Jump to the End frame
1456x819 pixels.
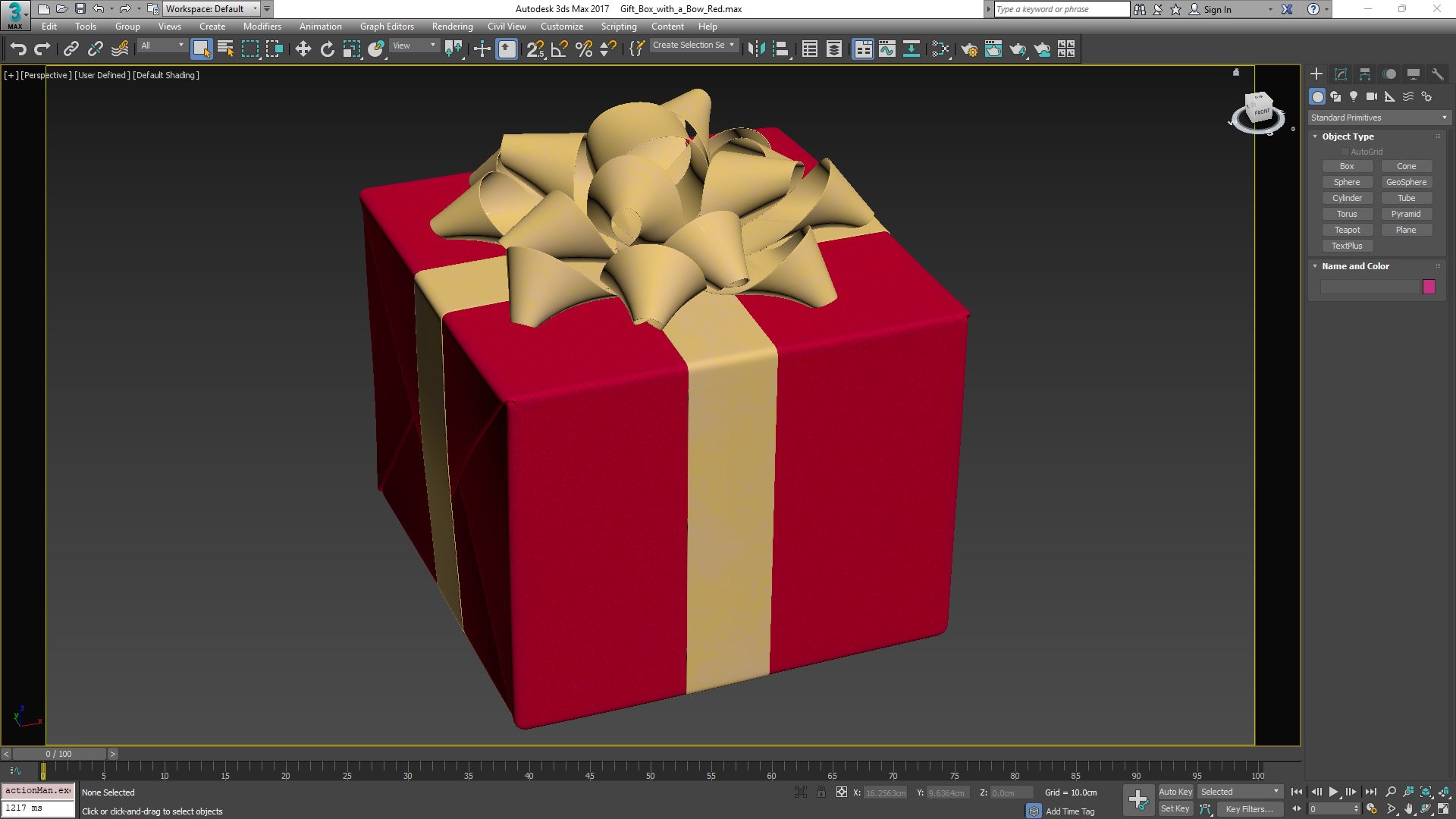pyautogui.click(x=1370, y=792)
